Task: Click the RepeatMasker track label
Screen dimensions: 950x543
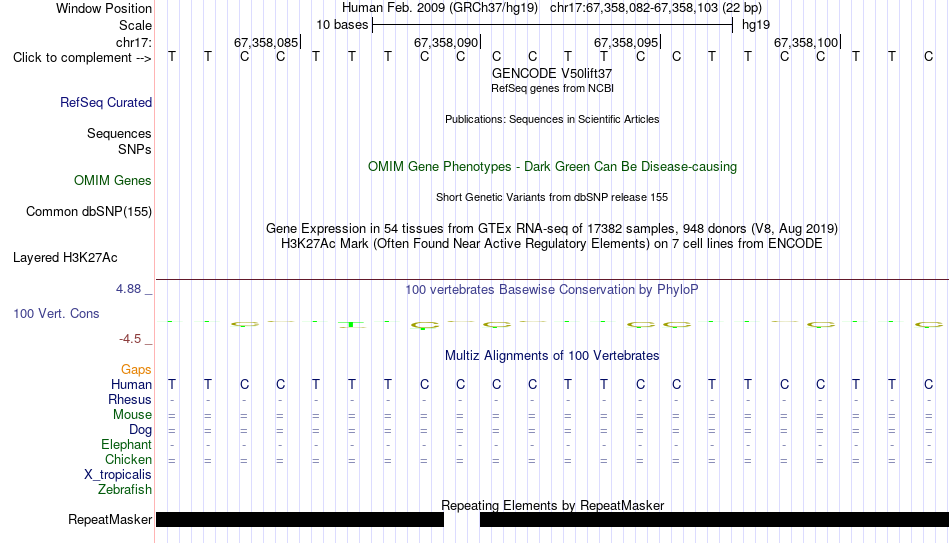Action: (110, 519)
